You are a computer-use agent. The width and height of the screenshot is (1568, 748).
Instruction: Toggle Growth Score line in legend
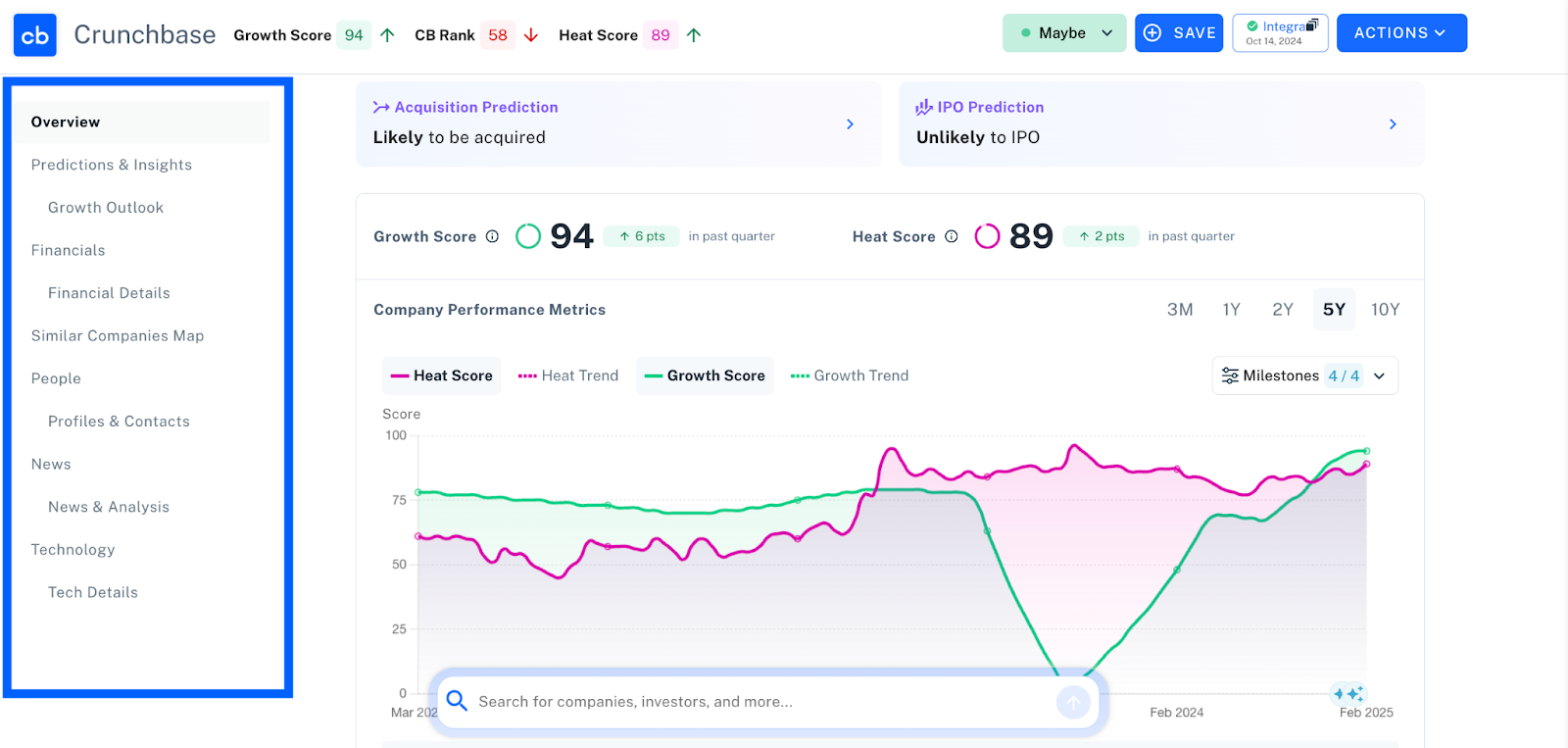[705, 375]
